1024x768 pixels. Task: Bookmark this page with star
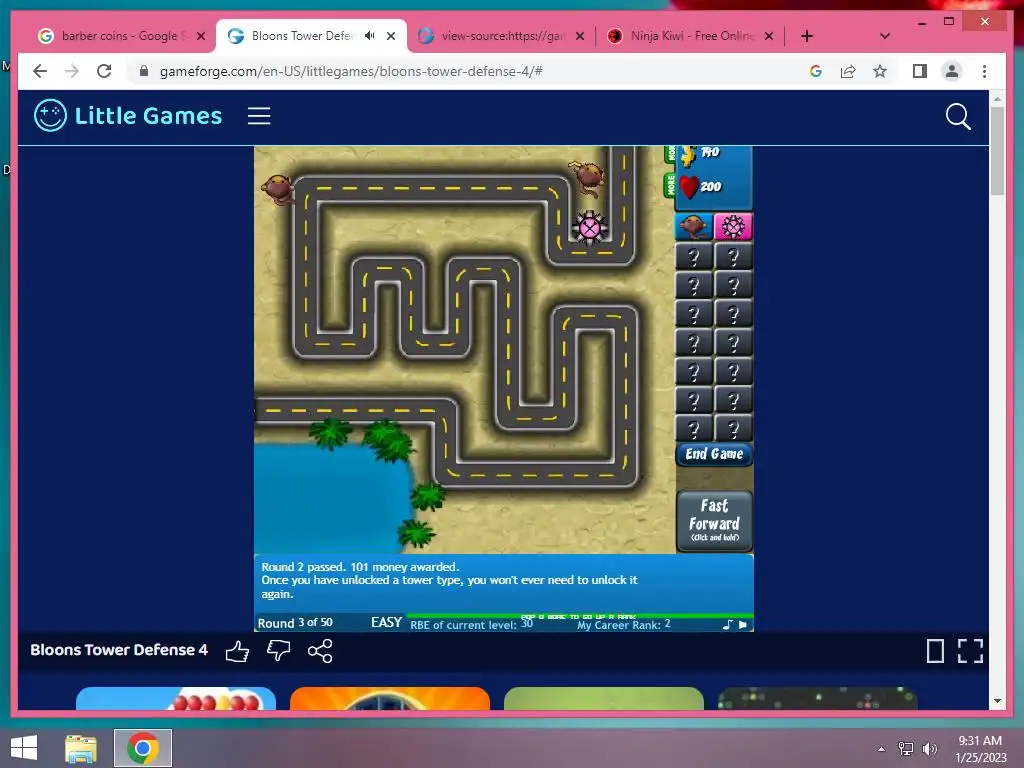click(x=880, y=71)
